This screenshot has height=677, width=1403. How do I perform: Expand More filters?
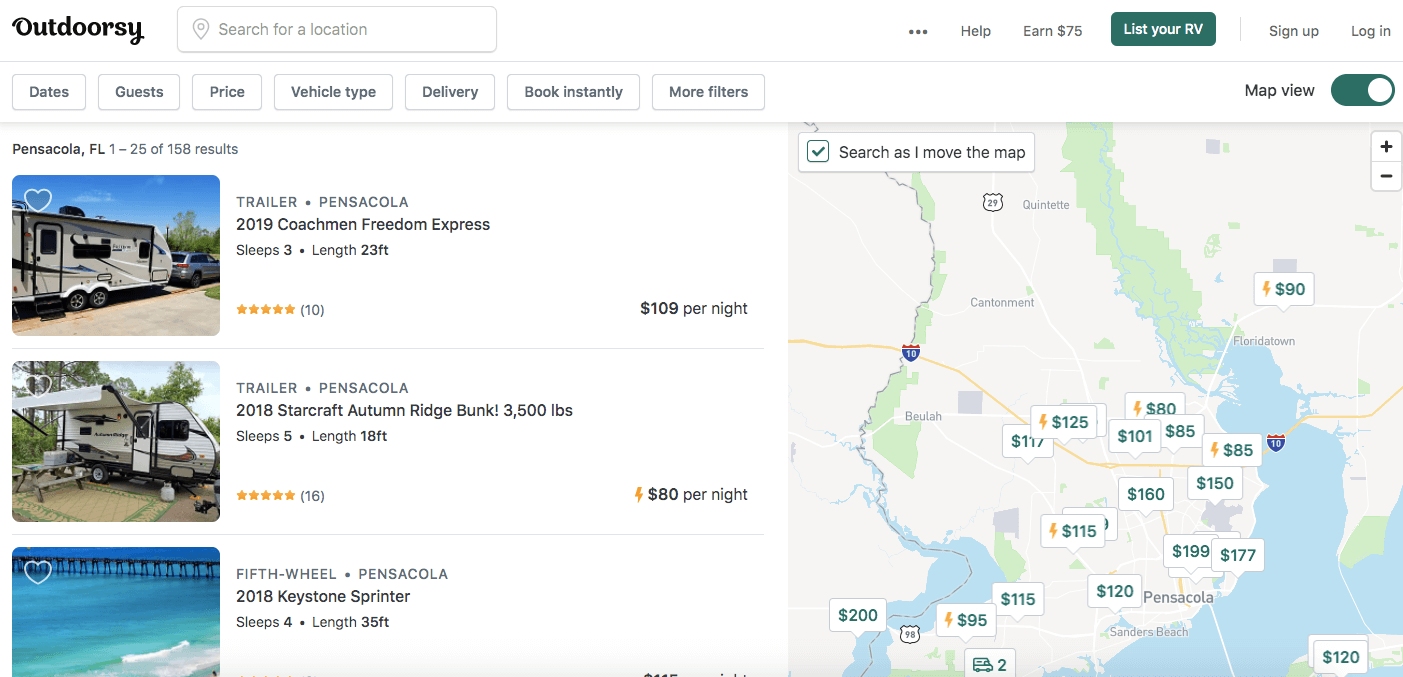708,92
